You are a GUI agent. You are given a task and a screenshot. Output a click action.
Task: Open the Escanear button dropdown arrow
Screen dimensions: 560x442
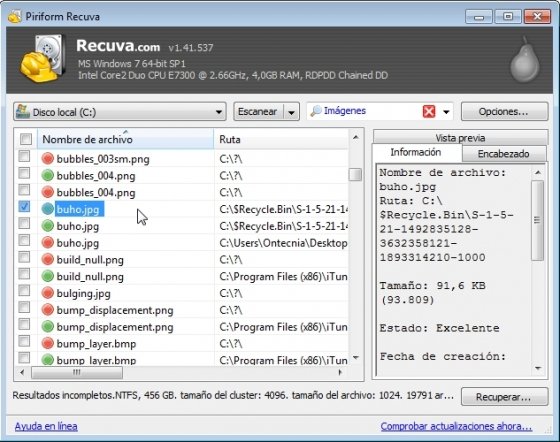pyautogui.click(x=291, y=112)
